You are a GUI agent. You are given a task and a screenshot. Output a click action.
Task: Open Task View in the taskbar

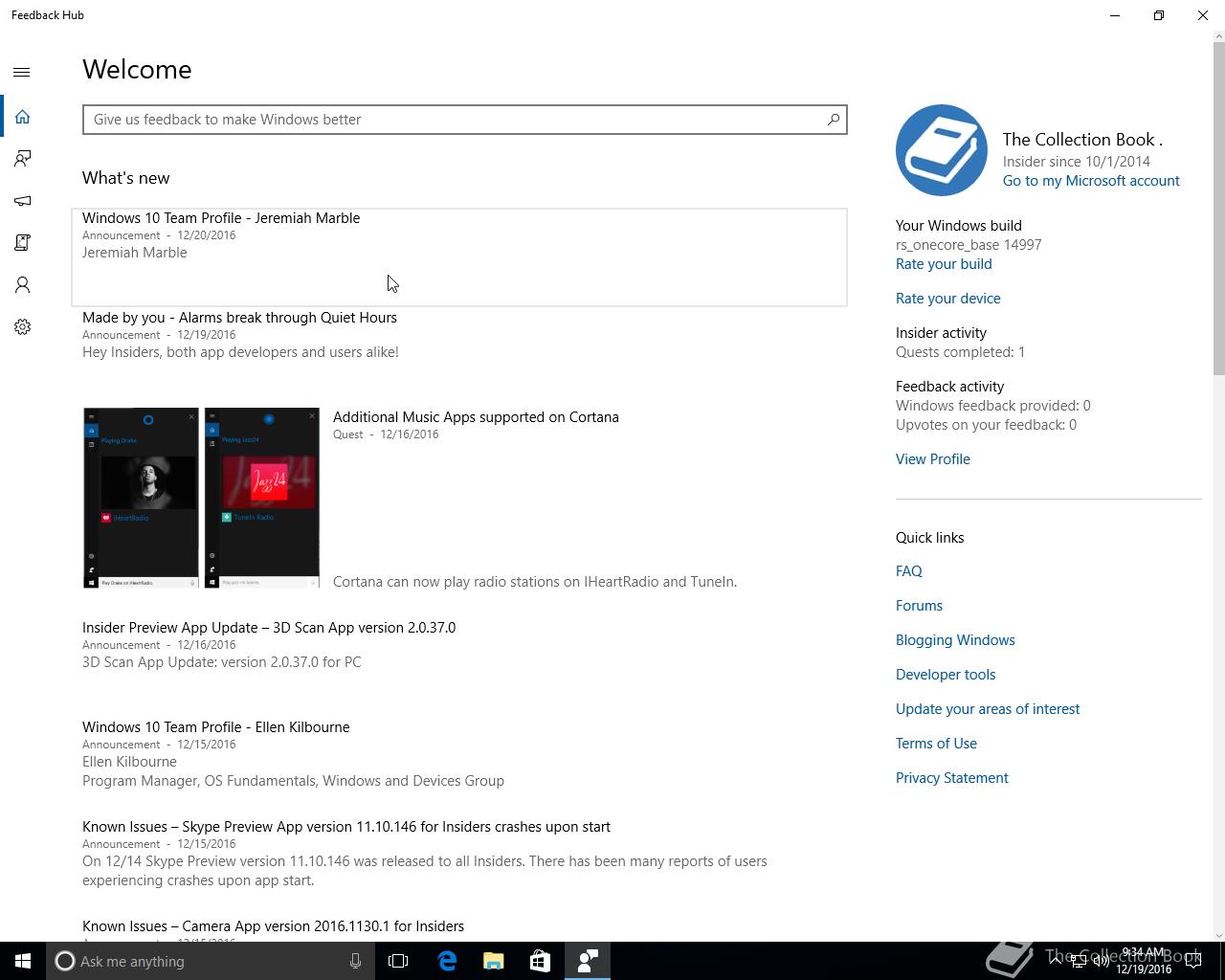[398, 961]
